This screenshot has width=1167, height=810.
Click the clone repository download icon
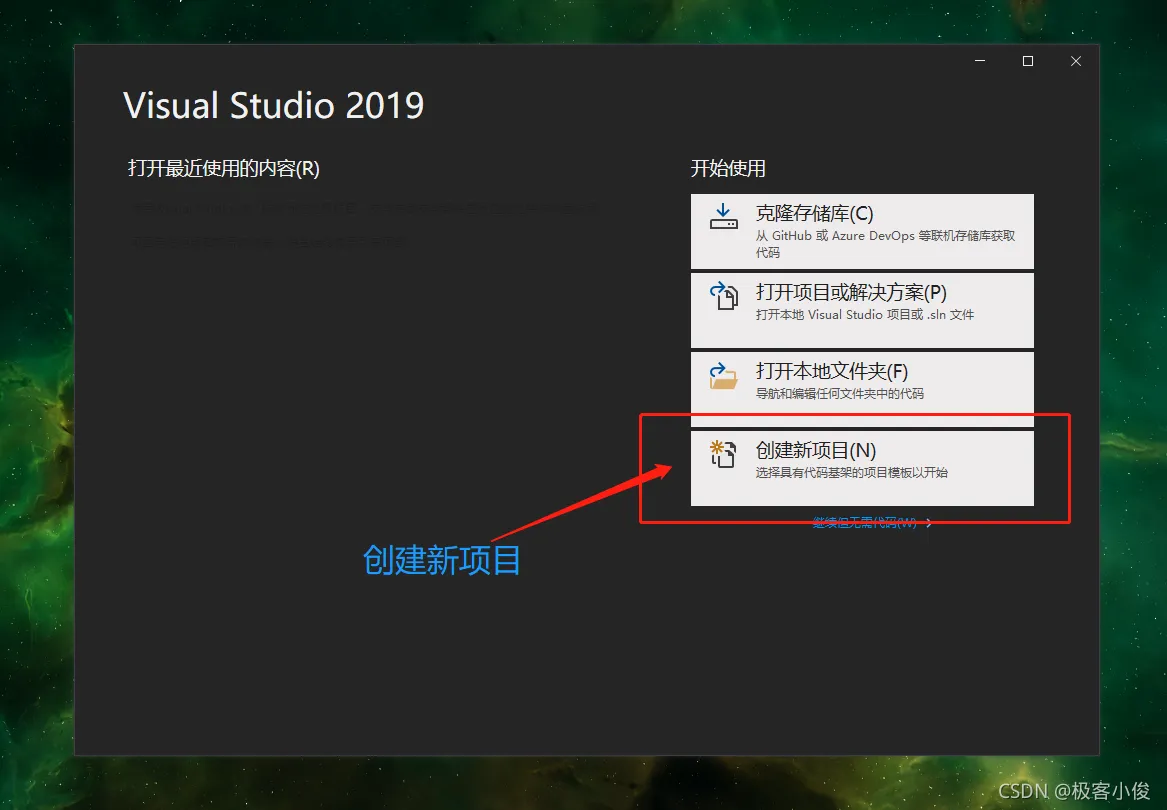pyautogui.click(x=723, y=217)
